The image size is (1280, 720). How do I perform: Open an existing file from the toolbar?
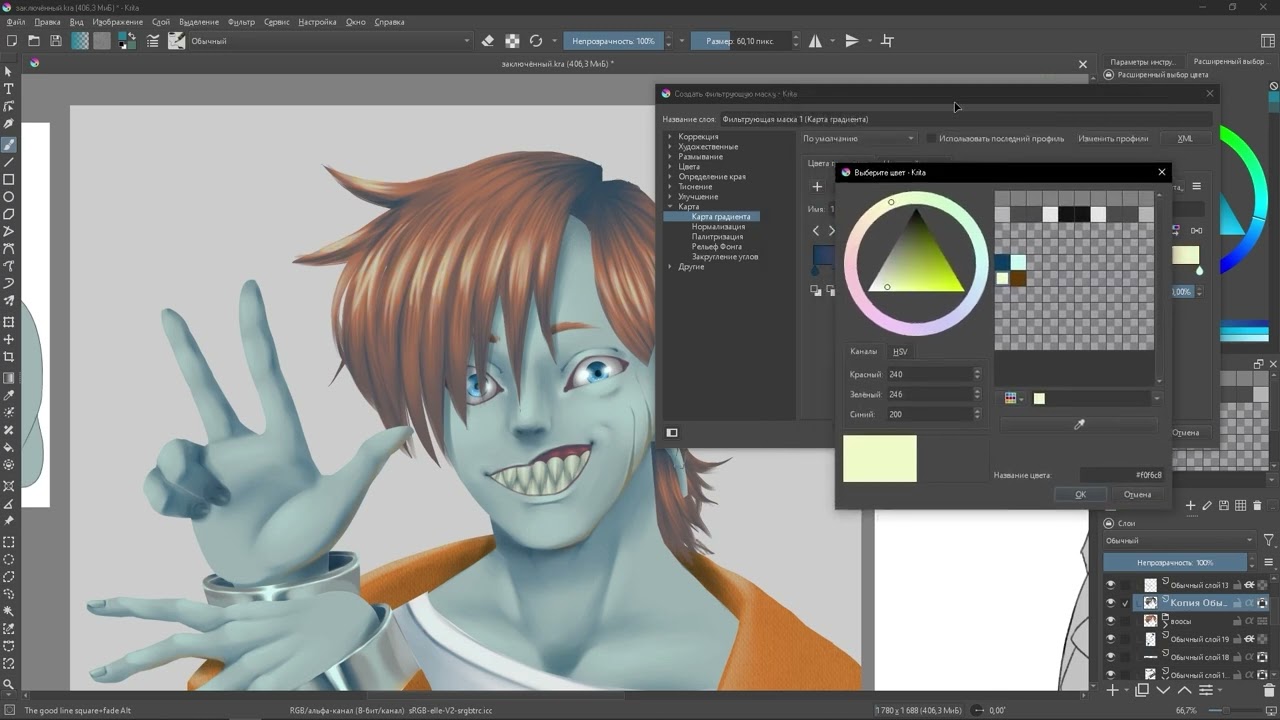pyautogui.click(x=34, y=41)
